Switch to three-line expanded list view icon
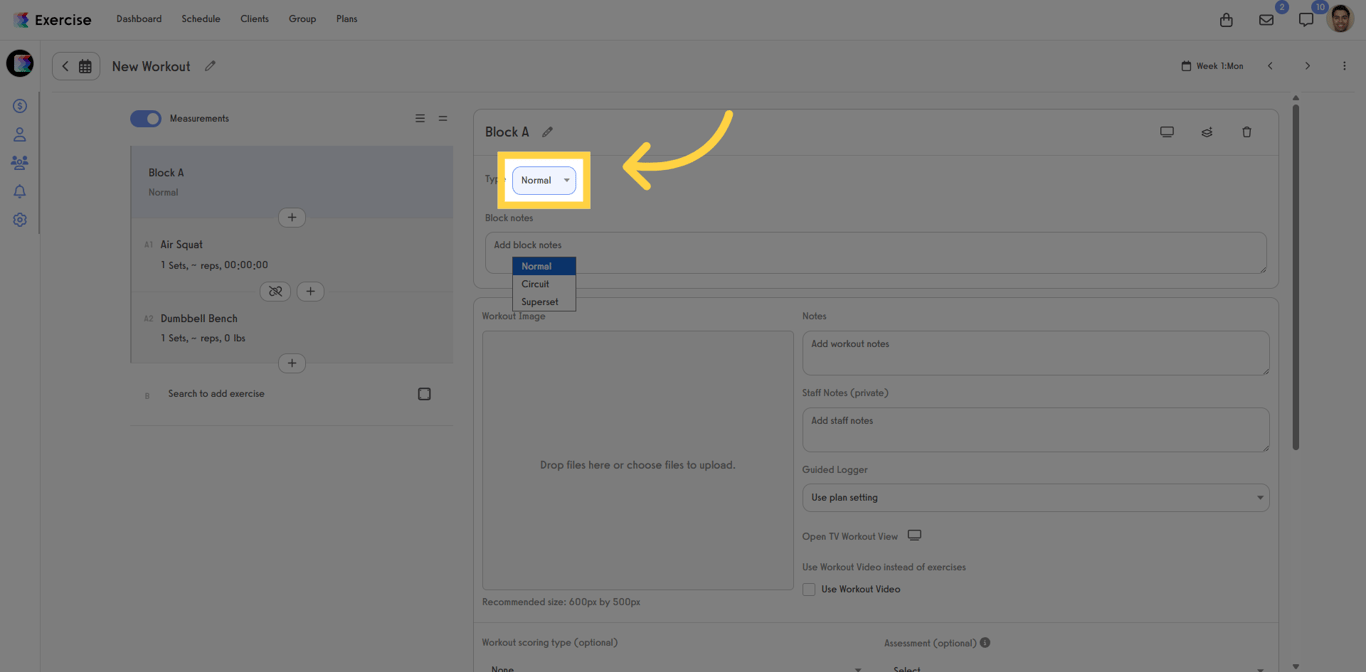Screen dimensions: 1366x672 420,118
